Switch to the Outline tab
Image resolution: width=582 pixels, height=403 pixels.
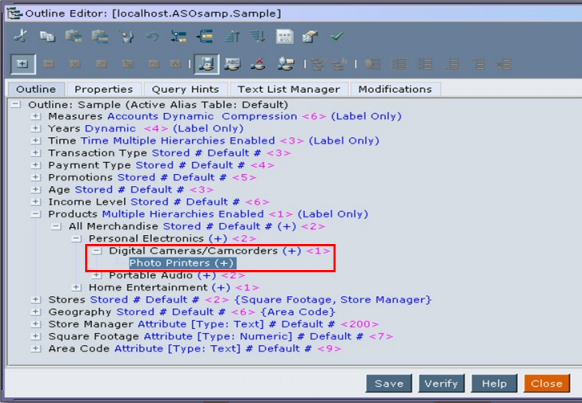click(36, 89)
